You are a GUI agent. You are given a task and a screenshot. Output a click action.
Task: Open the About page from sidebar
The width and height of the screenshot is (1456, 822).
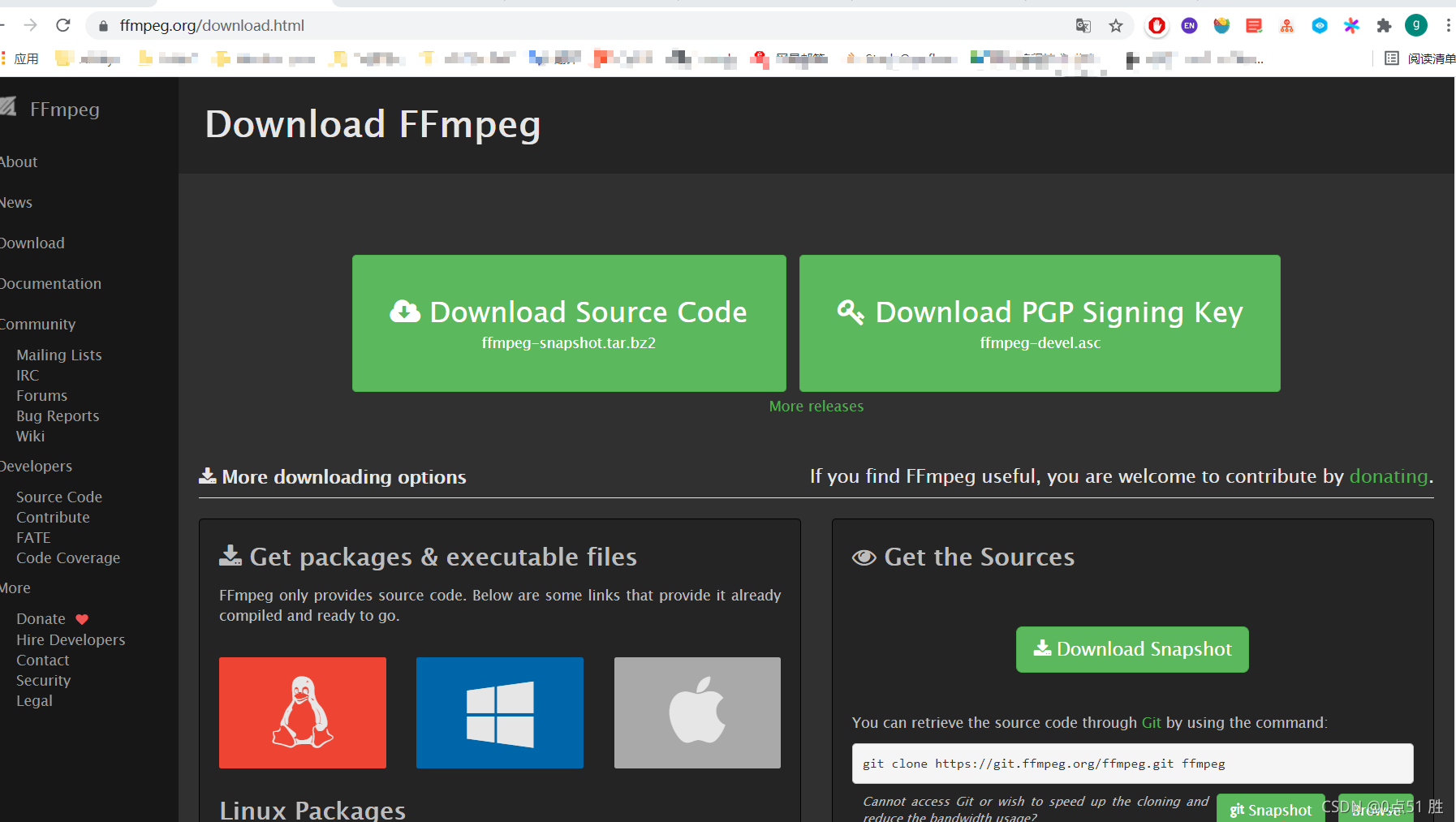19,161
